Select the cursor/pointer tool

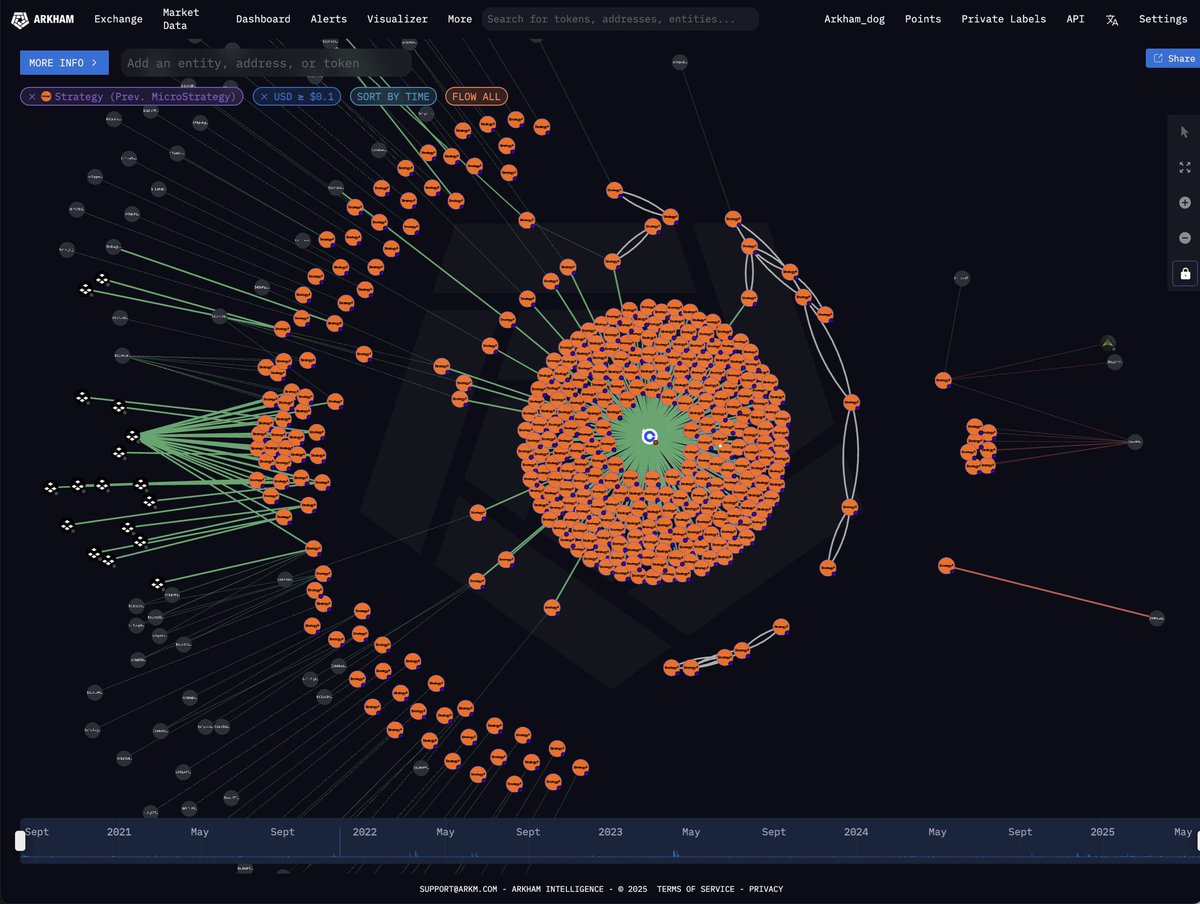(x=1184, y=131)
